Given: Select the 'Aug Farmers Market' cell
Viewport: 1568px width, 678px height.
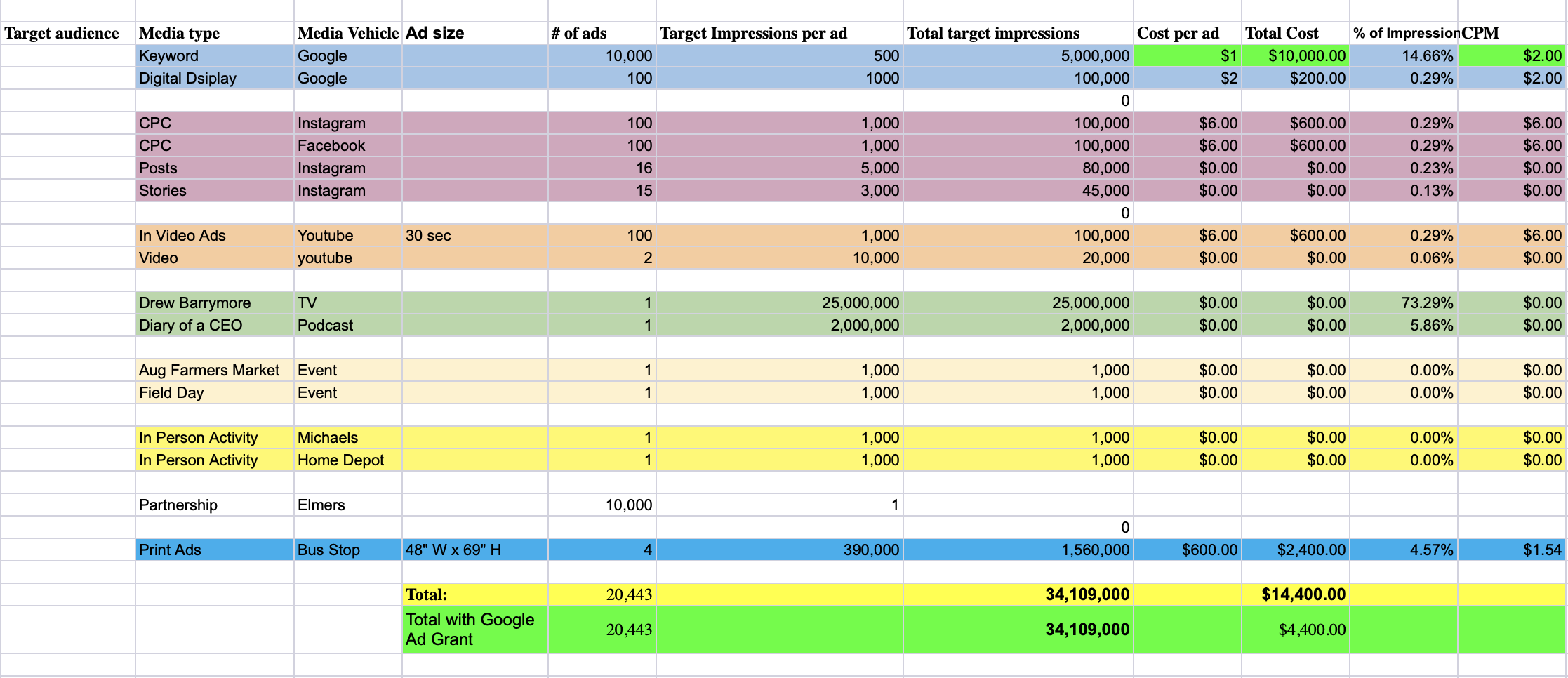Looking at the screenshot, I should (215, 370).
